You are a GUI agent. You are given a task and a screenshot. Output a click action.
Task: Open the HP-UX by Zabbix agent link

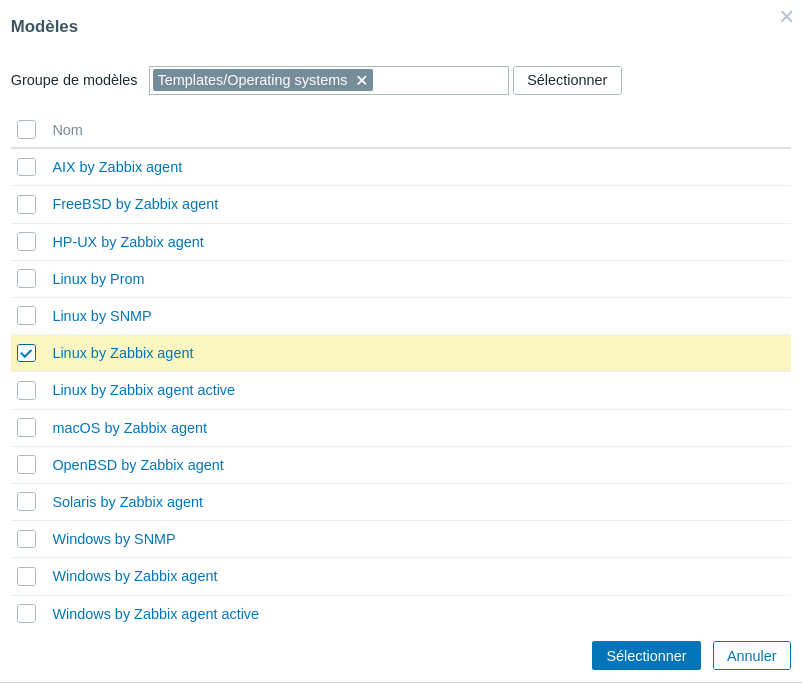coord(128,242)
